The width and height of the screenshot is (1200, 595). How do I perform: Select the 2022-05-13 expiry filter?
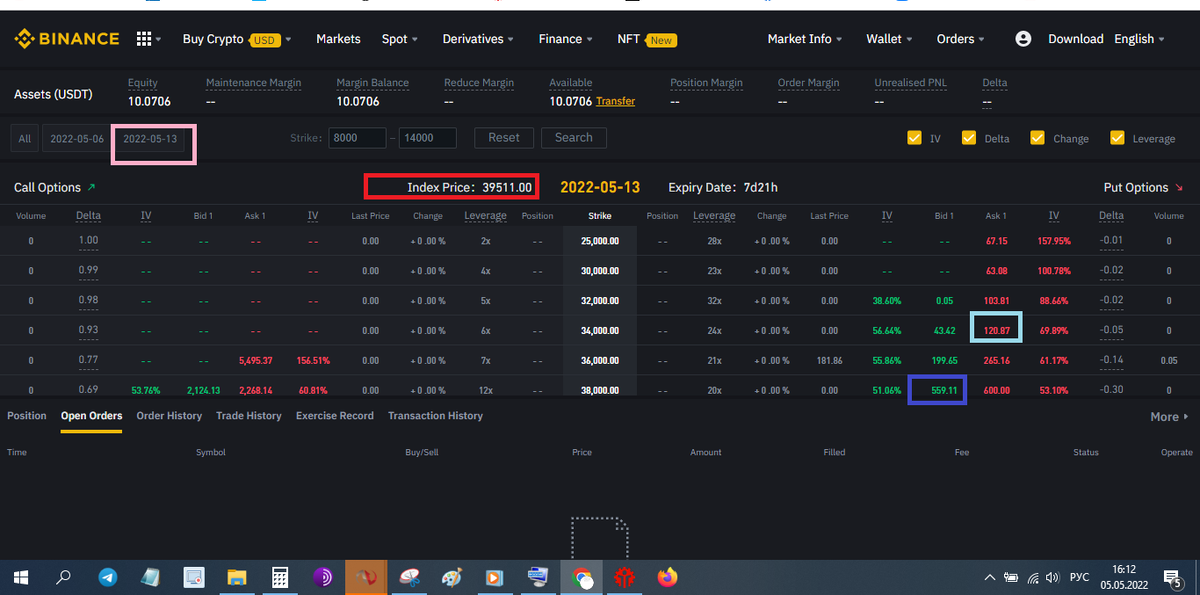150,139
